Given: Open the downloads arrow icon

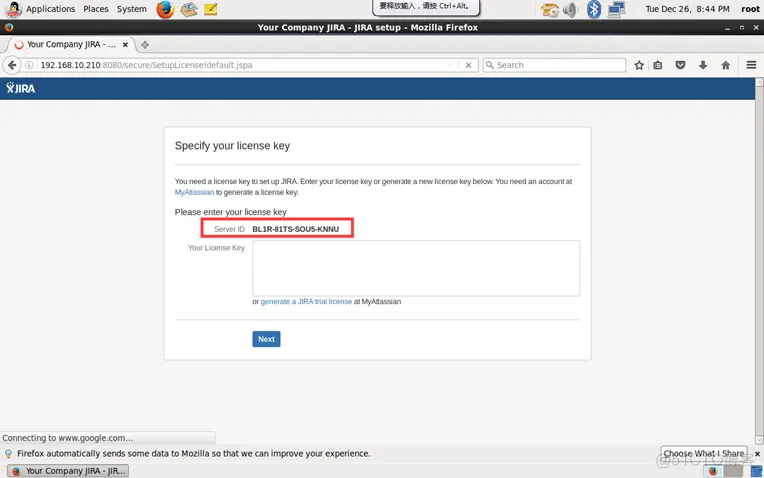Looking at the screenshot, I should pos(703,65).
